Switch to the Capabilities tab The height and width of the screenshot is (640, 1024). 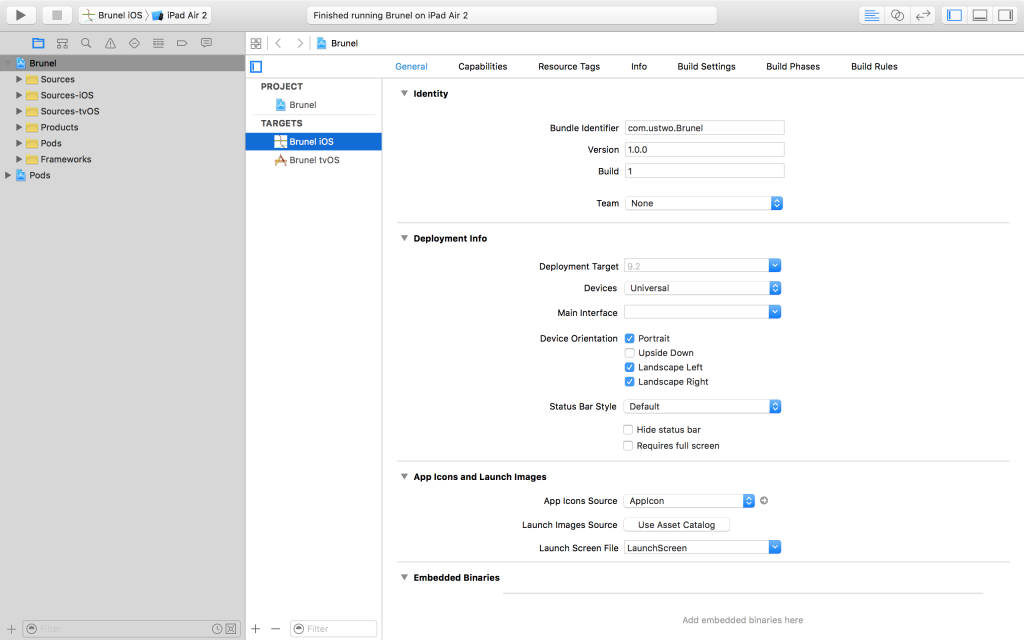pos(483,67)
